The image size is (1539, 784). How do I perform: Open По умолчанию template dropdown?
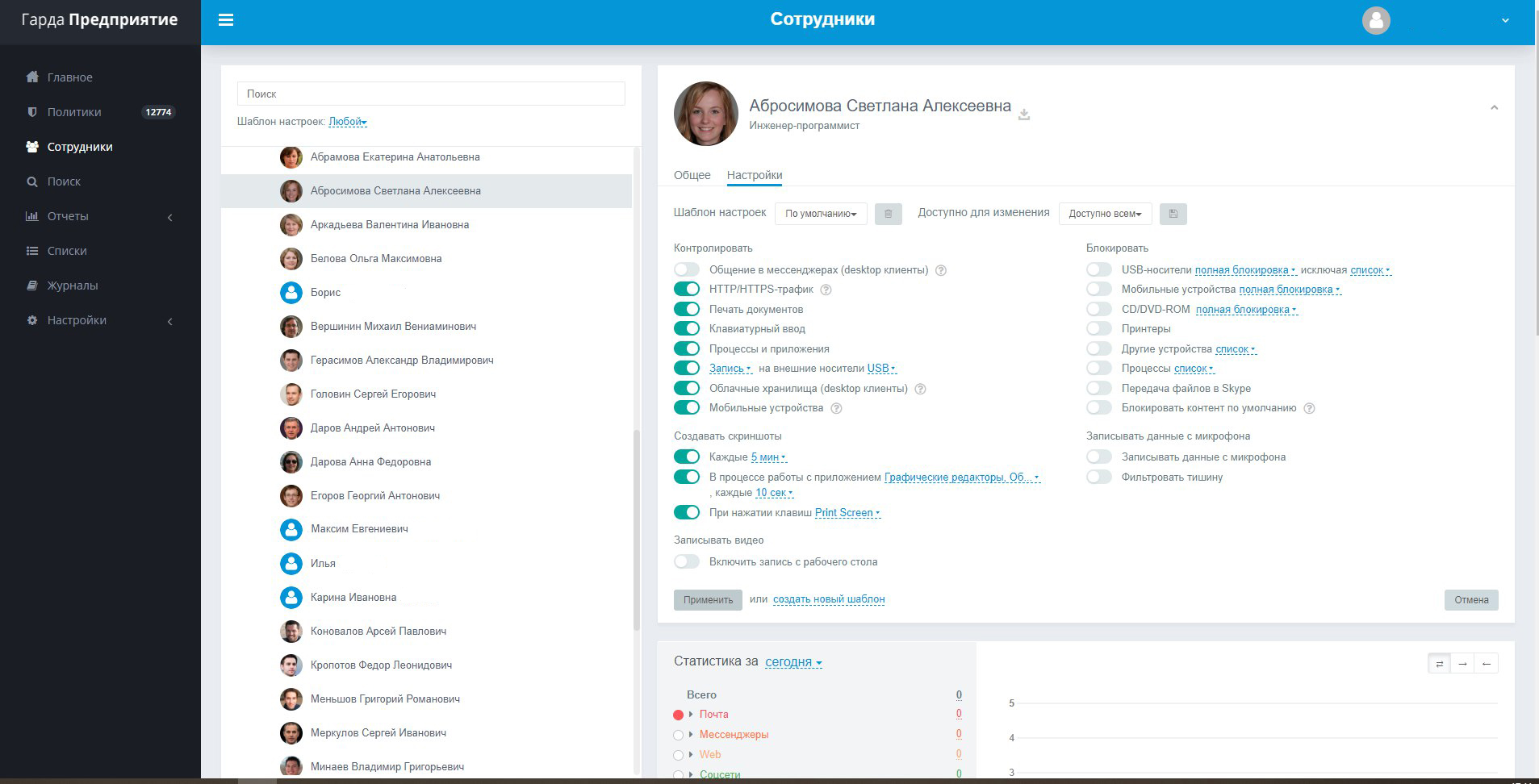[x=821, y=214]
